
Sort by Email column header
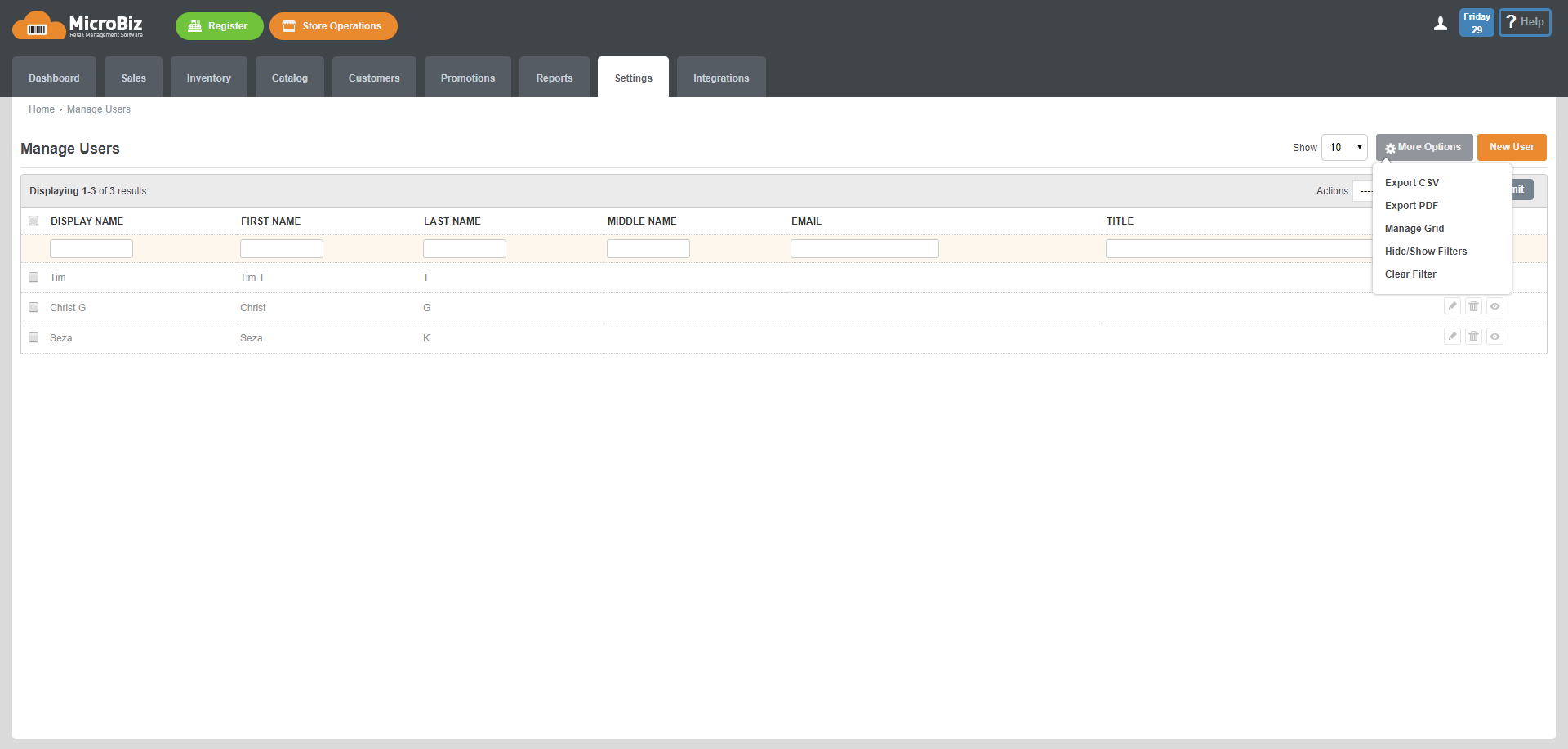(x=806, y=221)
